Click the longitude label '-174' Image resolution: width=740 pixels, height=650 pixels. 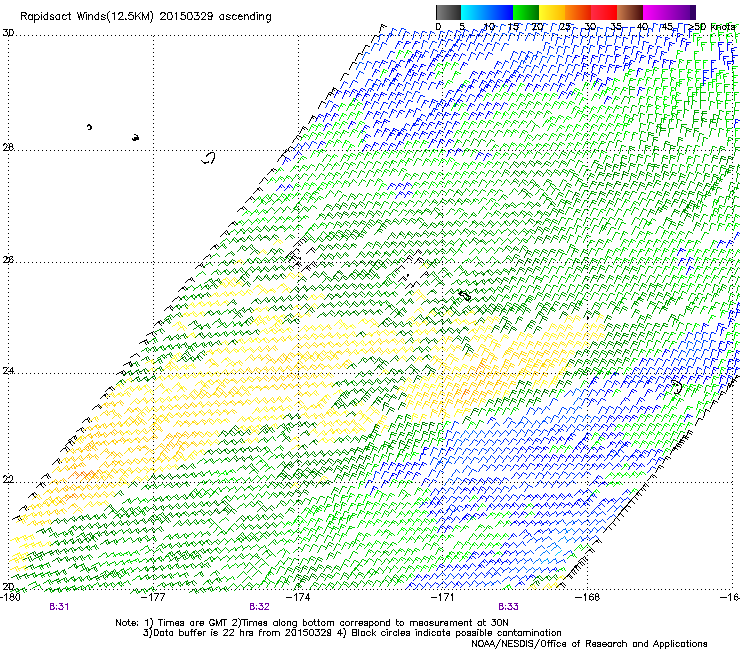[299, 597]
